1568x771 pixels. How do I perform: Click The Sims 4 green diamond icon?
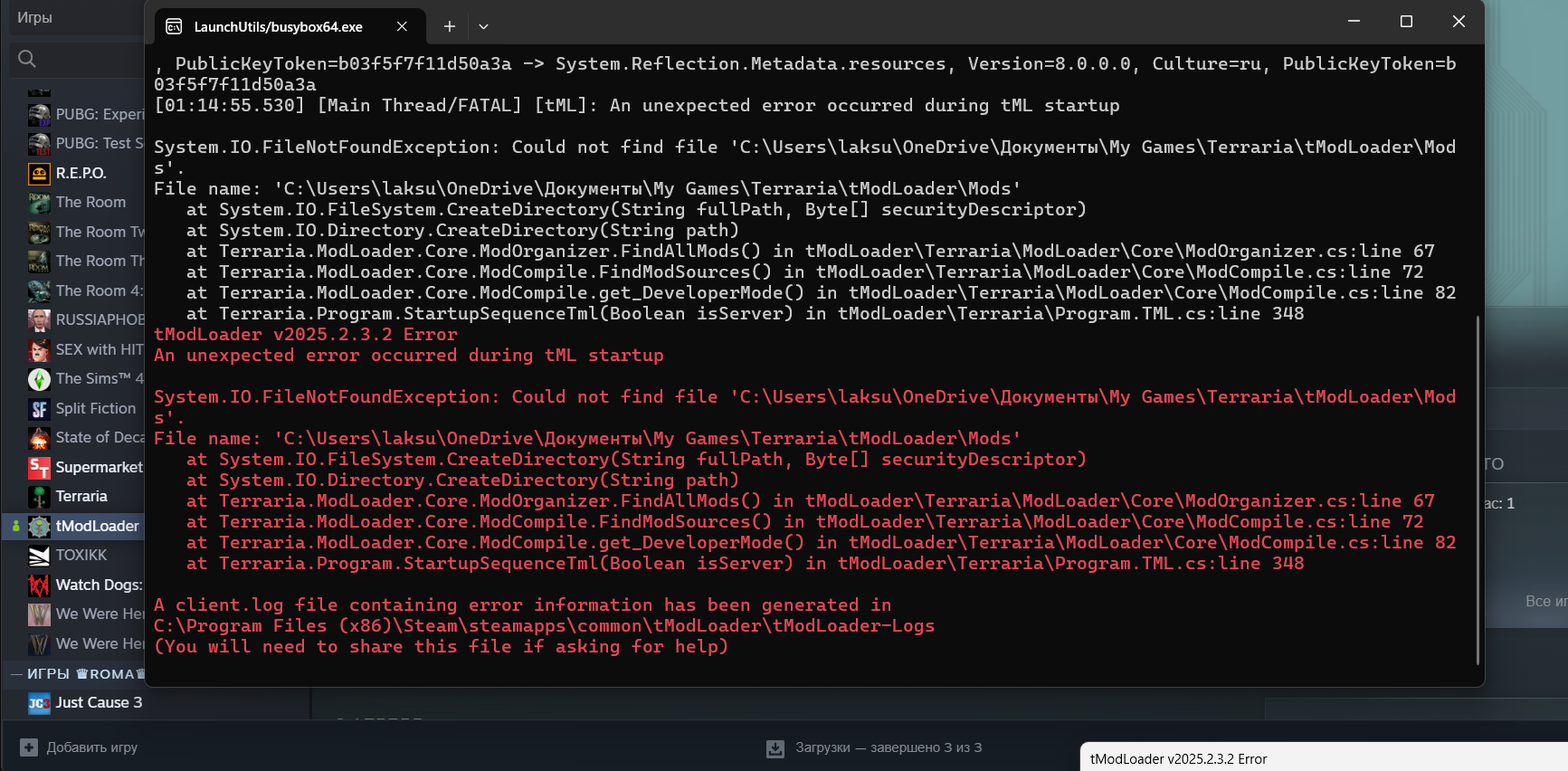tap(39, 378)
